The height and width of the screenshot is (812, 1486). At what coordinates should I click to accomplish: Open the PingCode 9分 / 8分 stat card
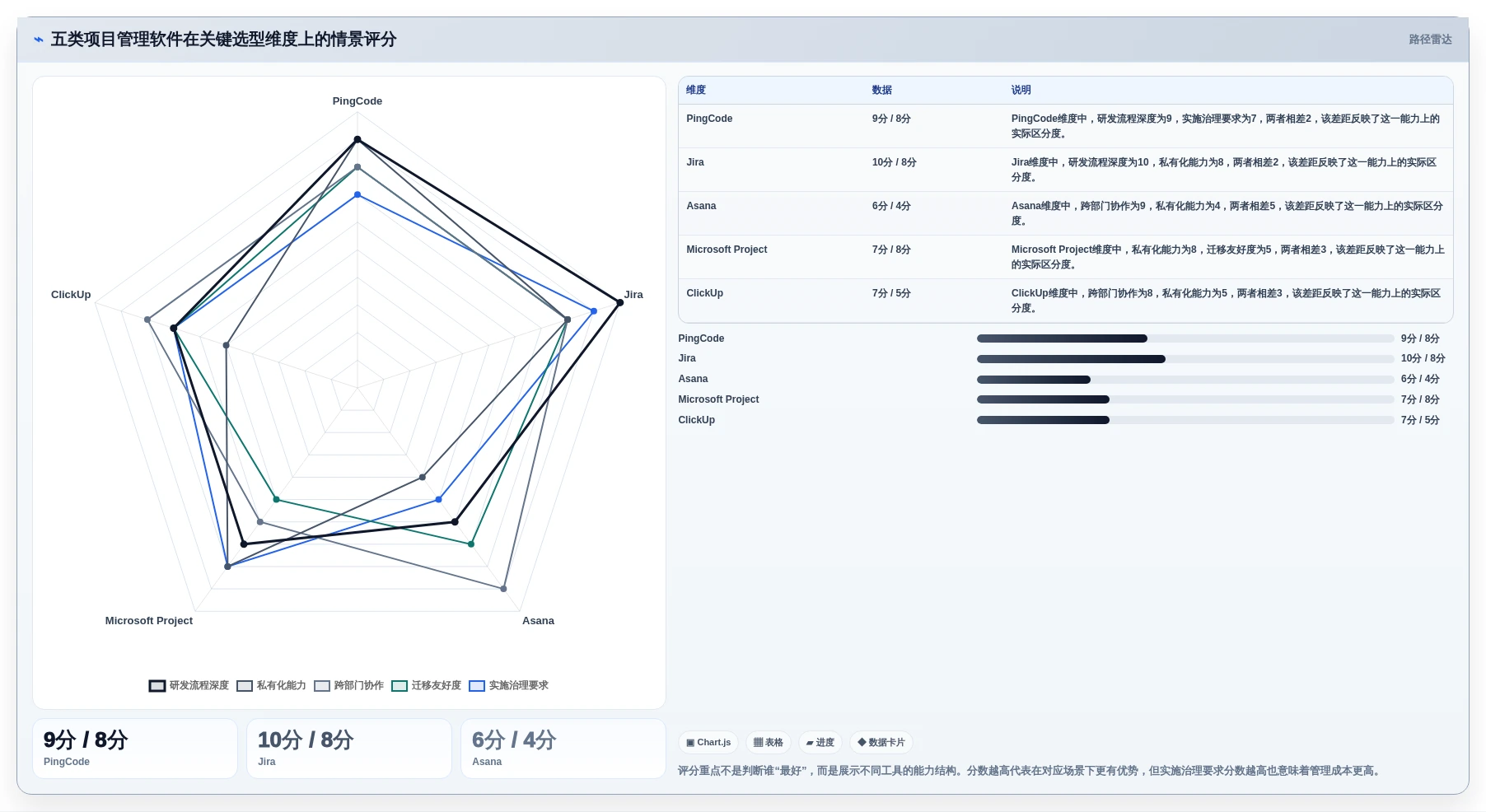click(135, 749)
